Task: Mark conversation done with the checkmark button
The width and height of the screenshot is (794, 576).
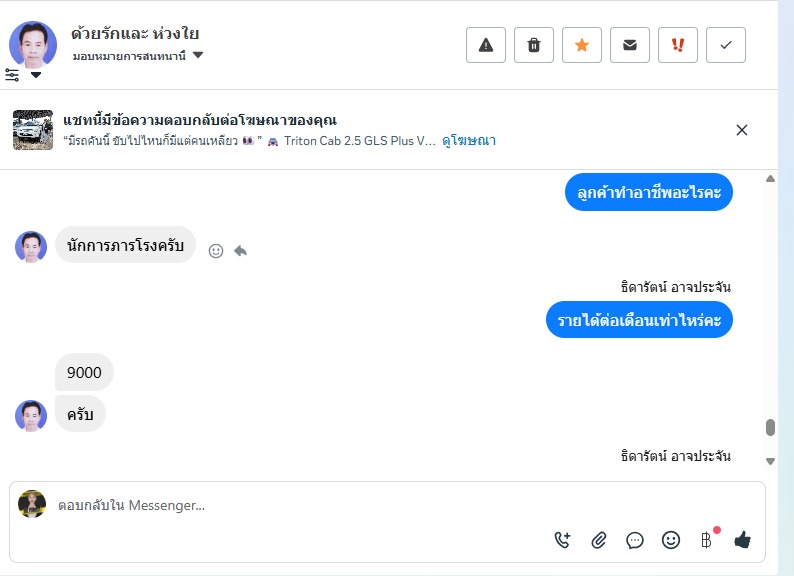Action: 726,45
